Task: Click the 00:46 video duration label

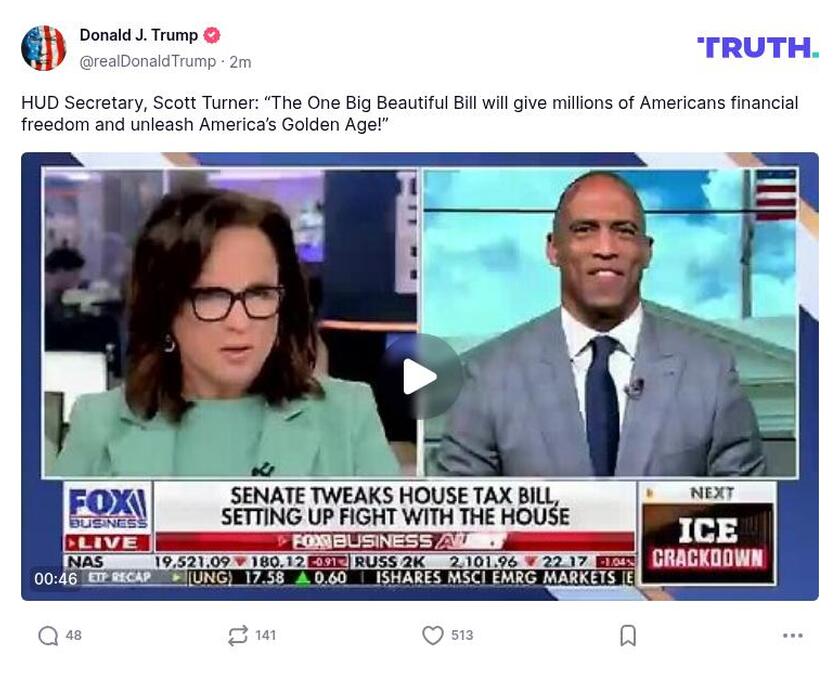Action: tap(56, 579)
